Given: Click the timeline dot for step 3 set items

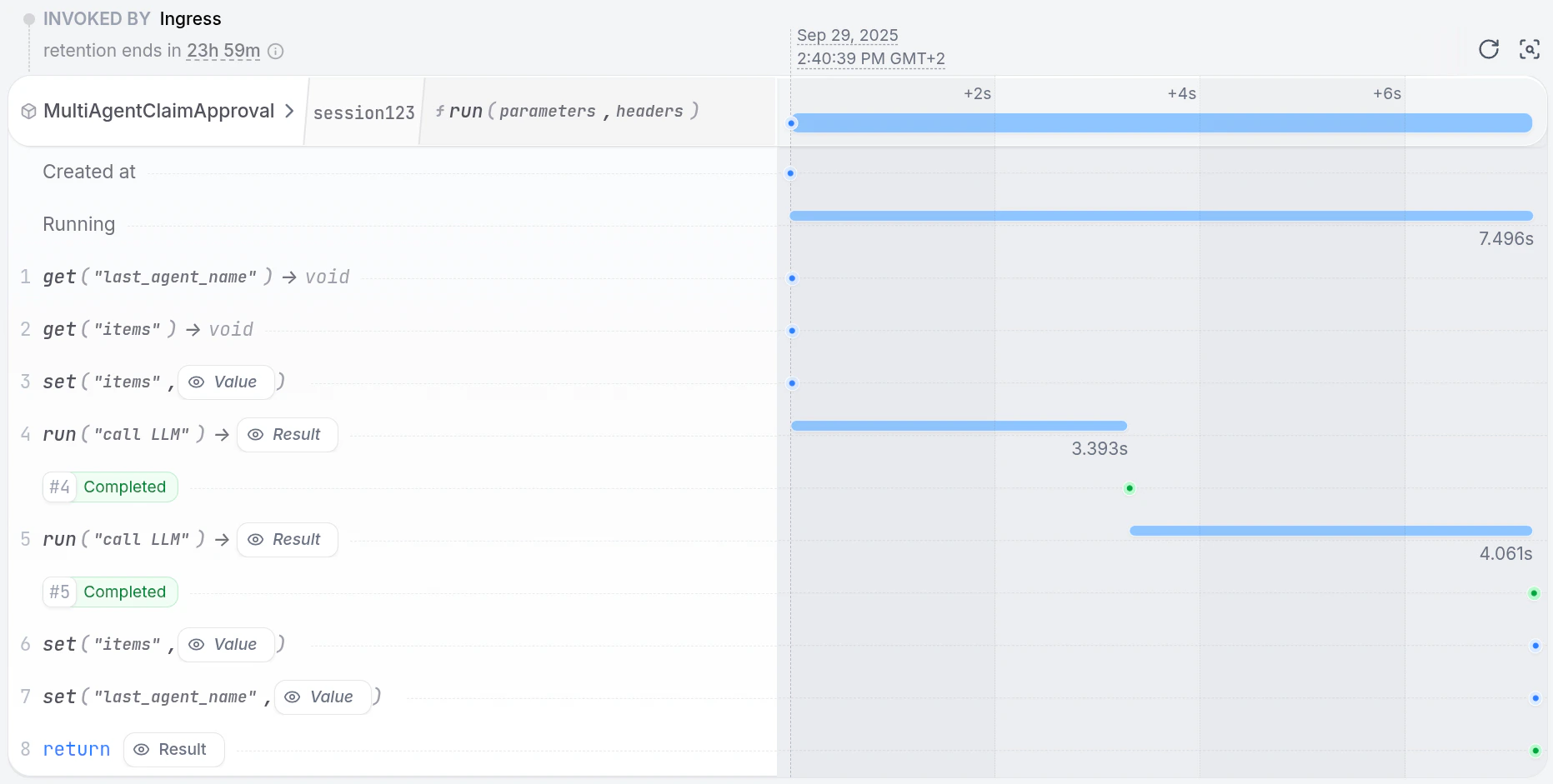Looking at the screenshot, I should pos(792,383).
